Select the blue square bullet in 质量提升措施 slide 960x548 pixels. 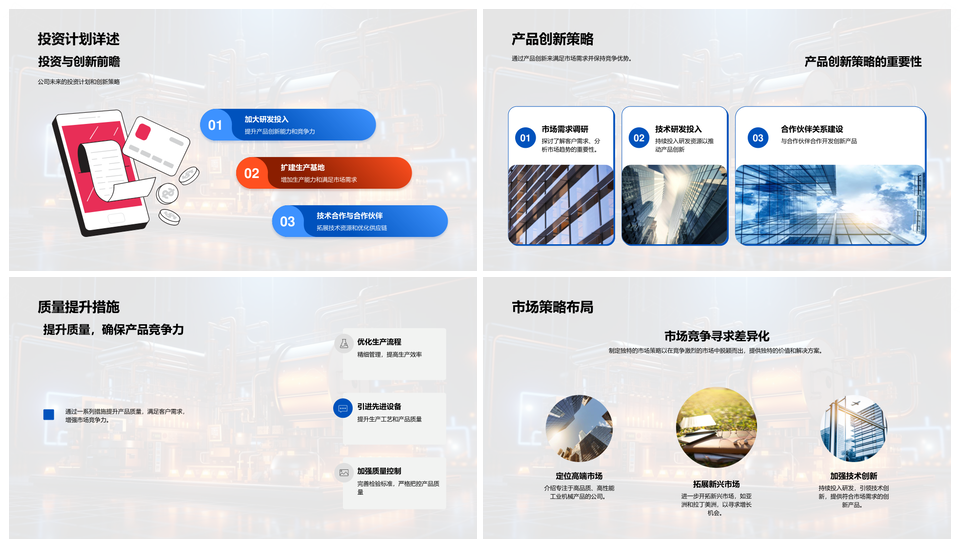coord(48,415)
